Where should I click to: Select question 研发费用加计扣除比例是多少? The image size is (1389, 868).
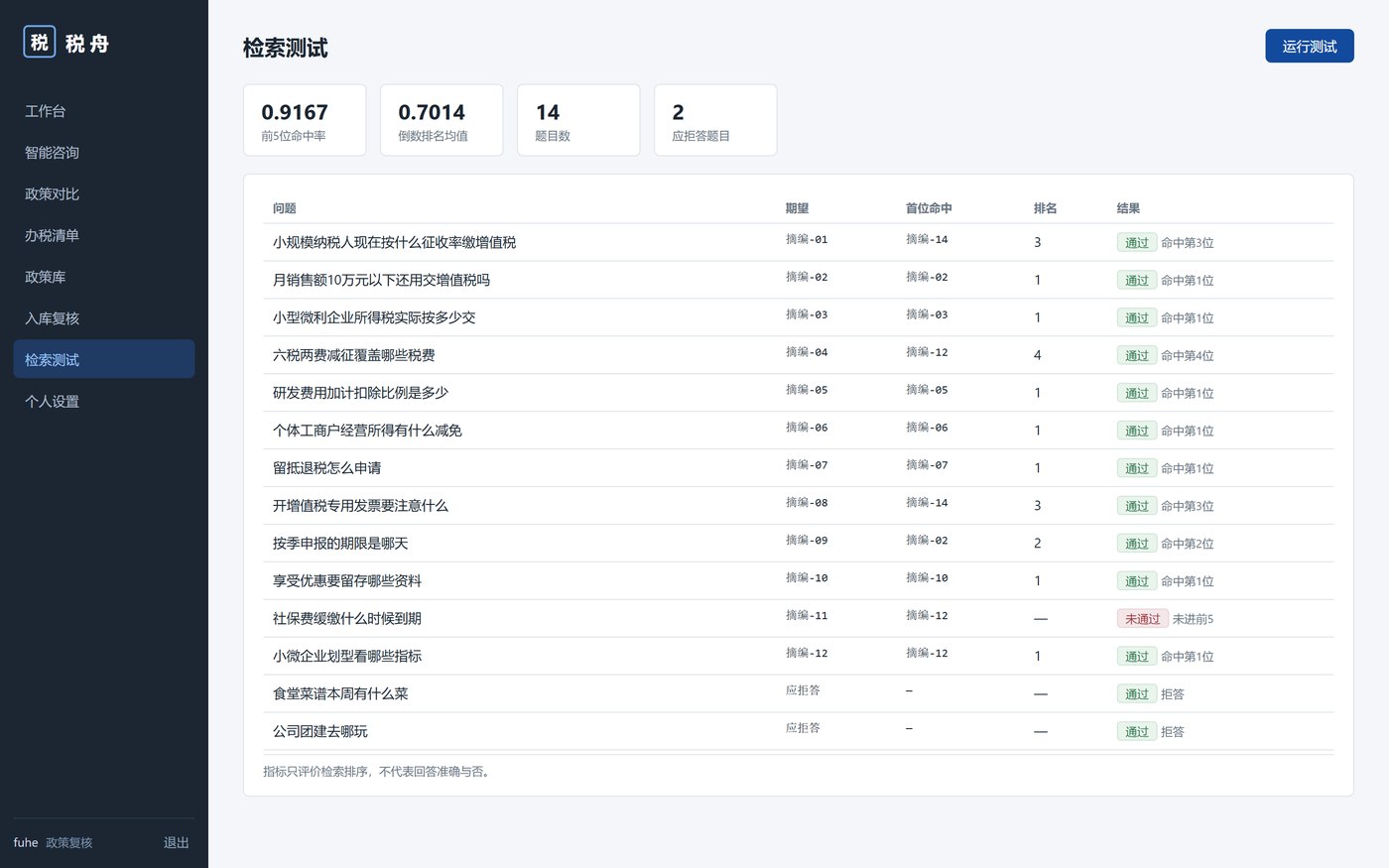tap(360, 393)
